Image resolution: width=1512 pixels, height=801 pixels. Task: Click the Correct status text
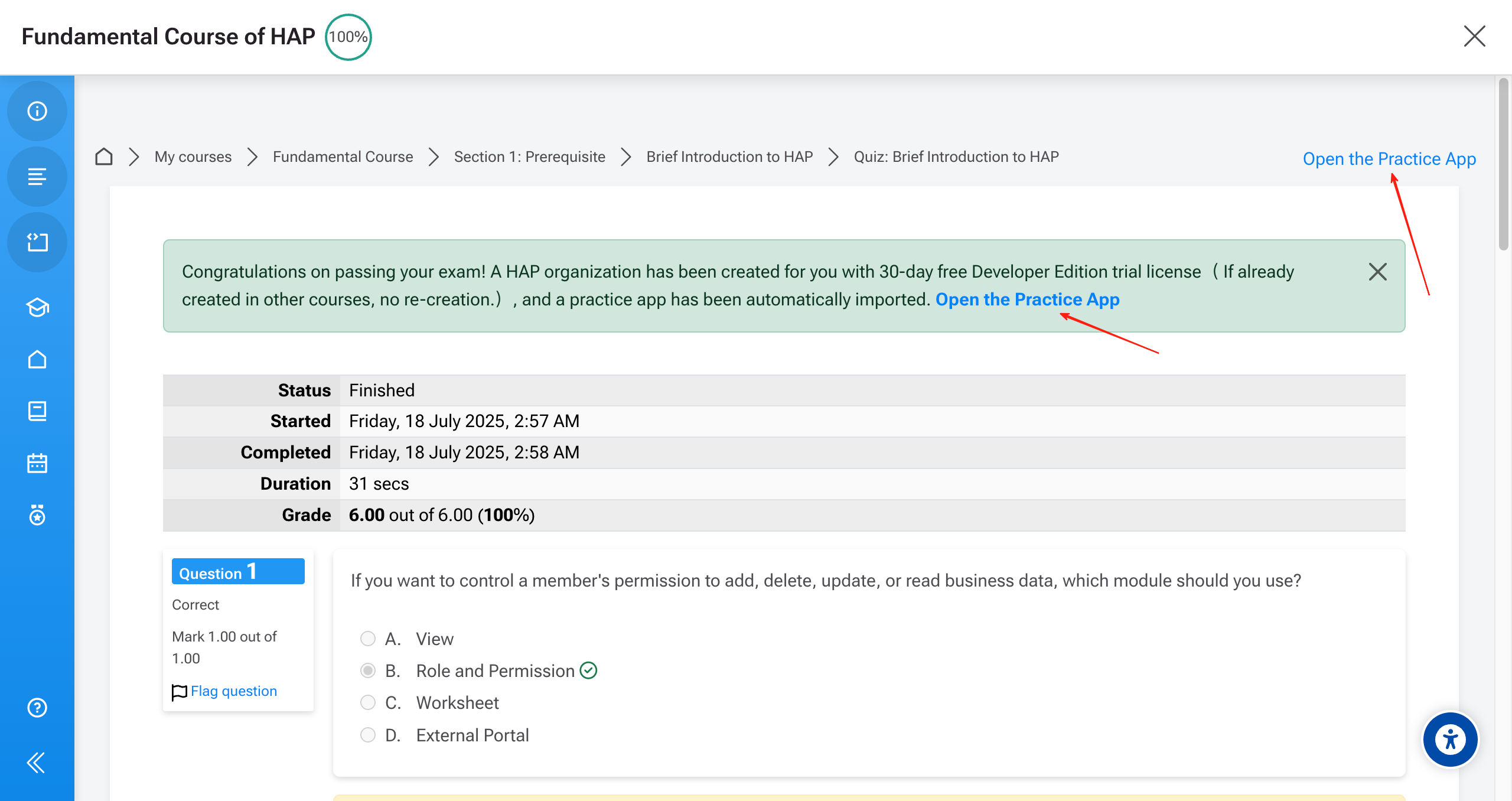click(195, 605)
